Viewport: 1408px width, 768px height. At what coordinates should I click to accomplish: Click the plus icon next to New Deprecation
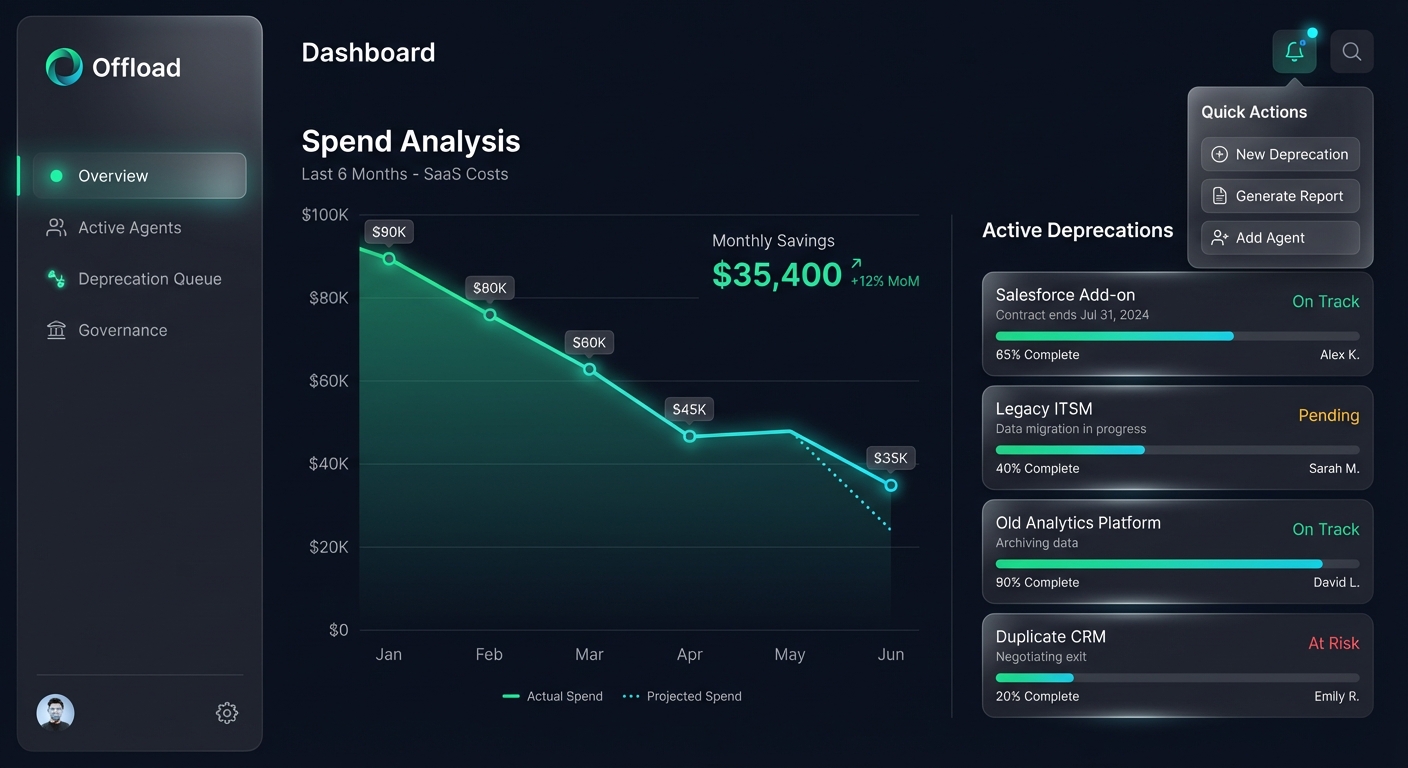click(1219, 154)
